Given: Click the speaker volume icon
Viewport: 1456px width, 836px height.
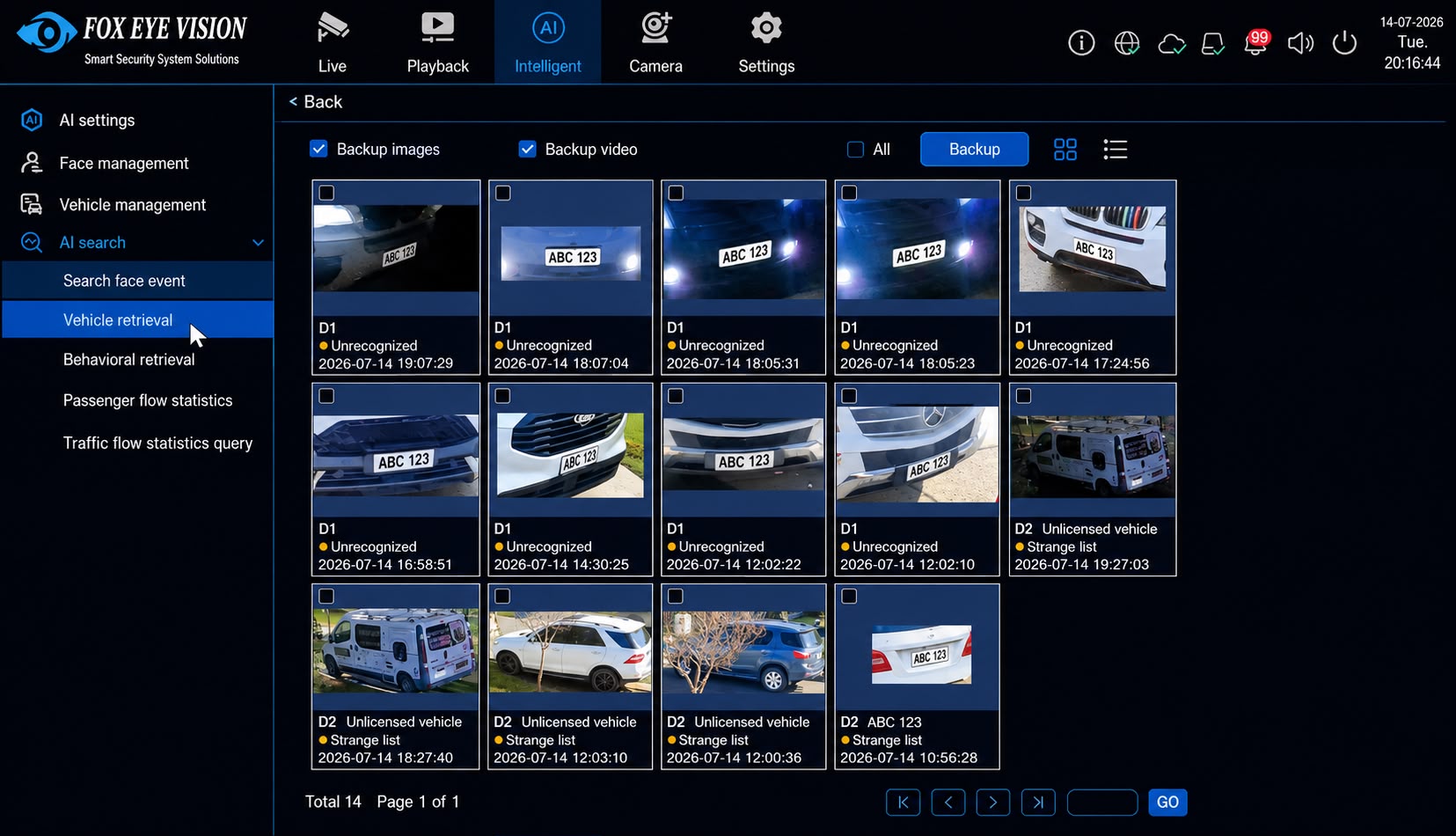Looking at the screenshot, I should pos(1300,43).
